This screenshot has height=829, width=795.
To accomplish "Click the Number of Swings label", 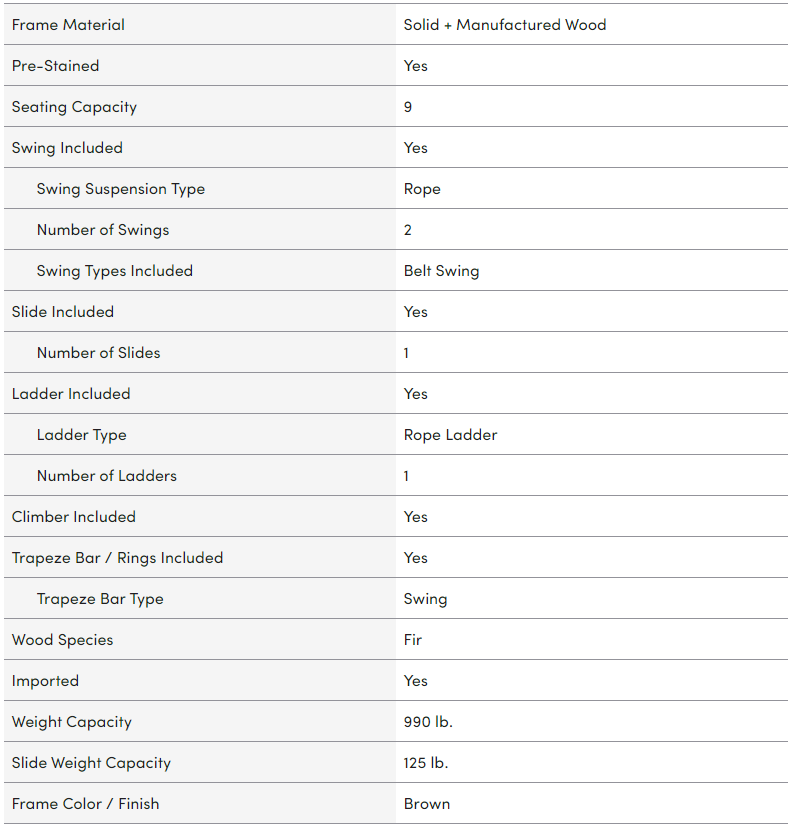I will (103, 230).
